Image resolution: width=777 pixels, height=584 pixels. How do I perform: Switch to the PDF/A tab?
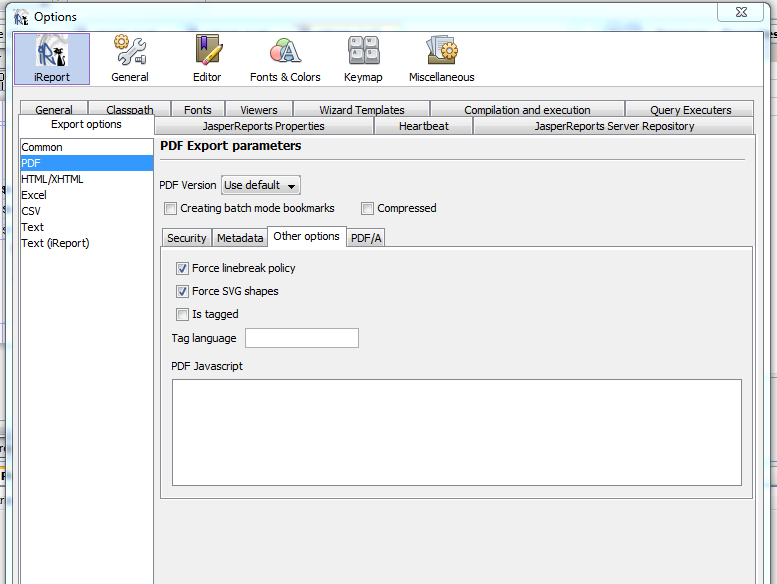pos(366,238)
